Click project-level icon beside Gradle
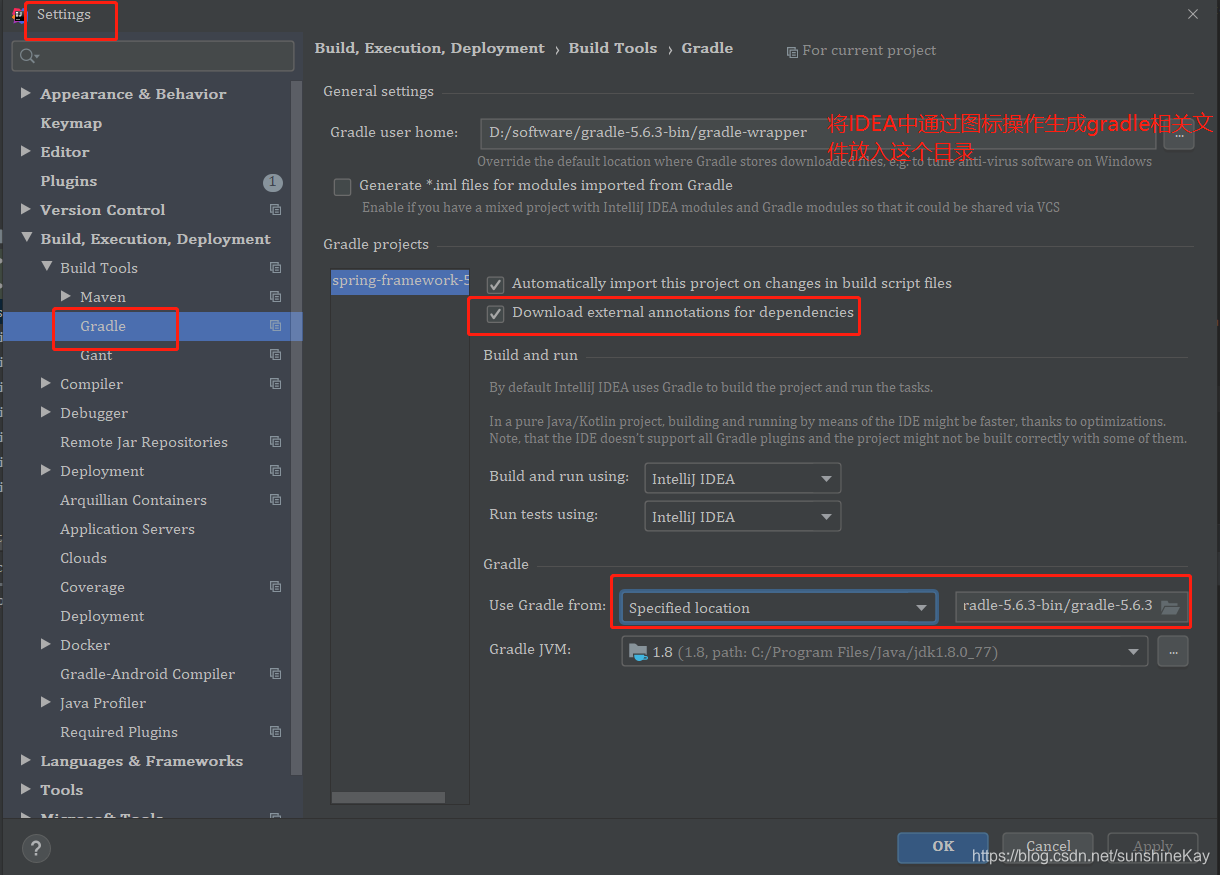 tap(276, 326)
